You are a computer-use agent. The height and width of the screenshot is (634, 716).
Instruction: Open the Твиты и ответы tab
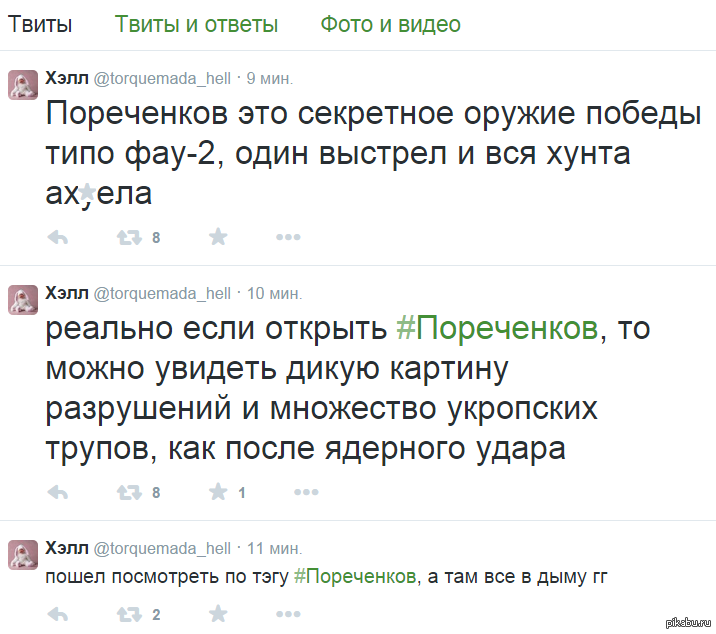click(196, 25)
